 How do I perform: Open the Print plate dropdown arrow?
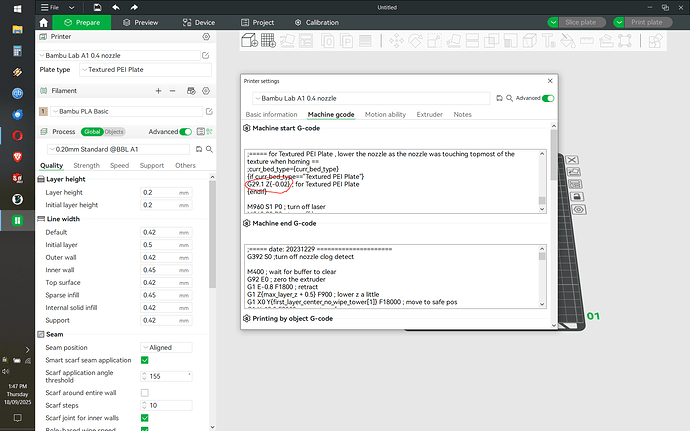pyautogui.click(x=619, y=22)
